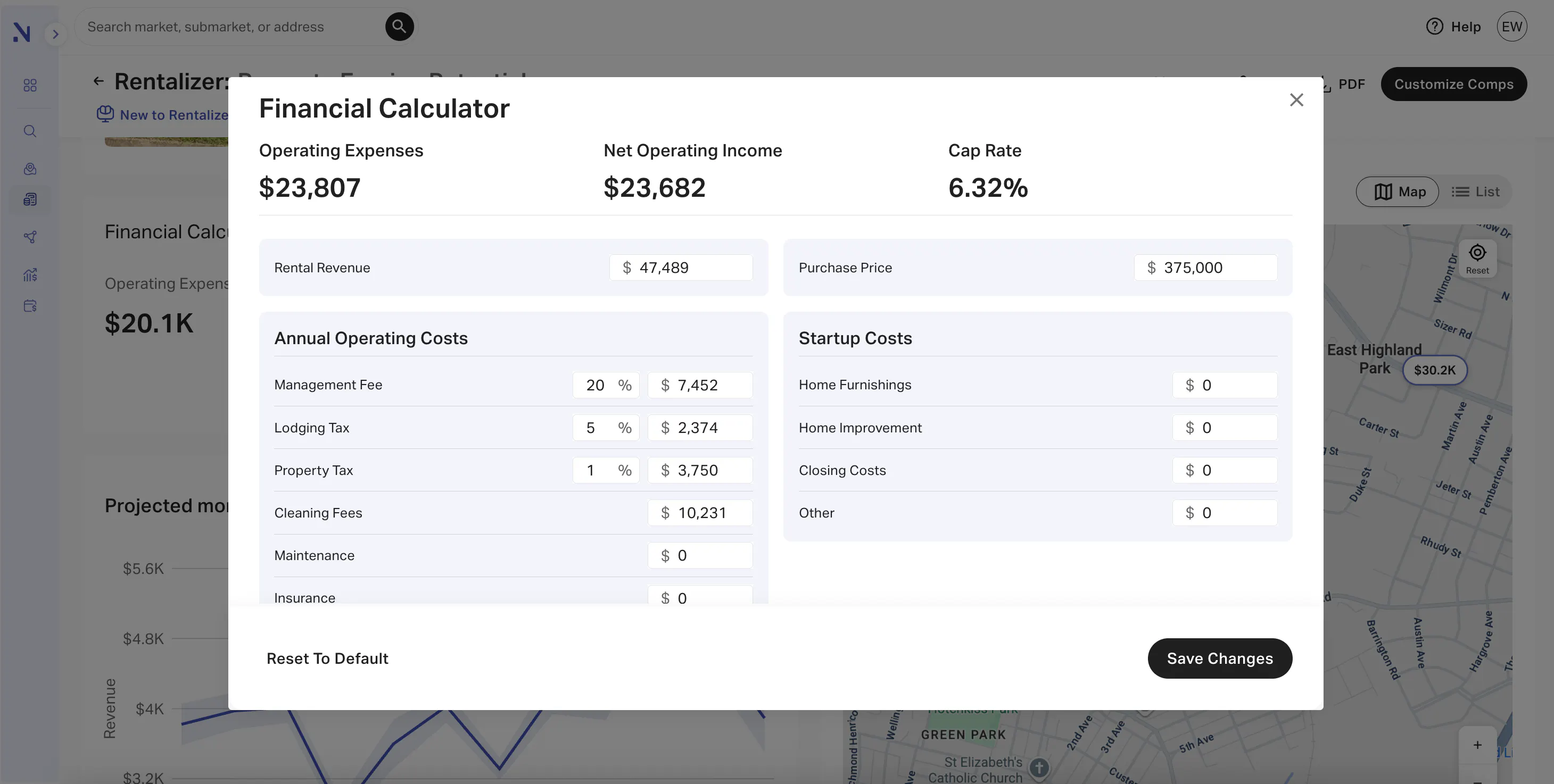Edit Other startup cost field

1225,513
